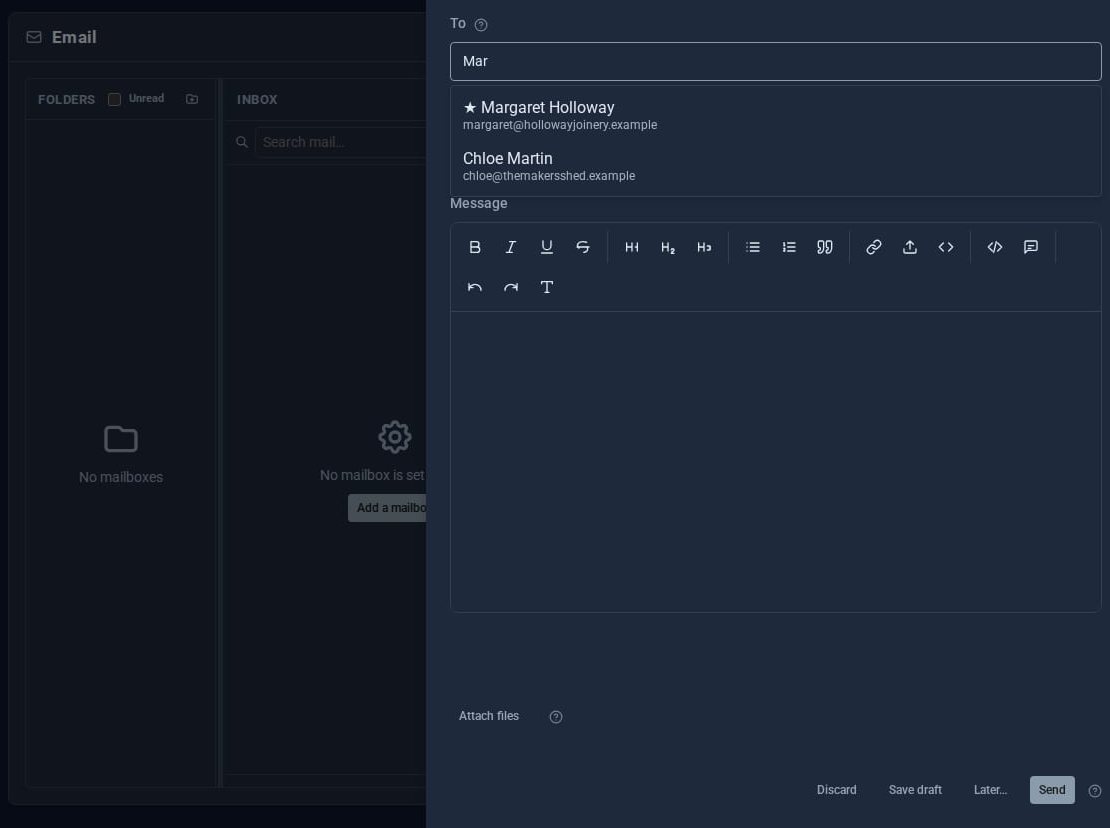Toggle inline code formatting

[946, 247]
